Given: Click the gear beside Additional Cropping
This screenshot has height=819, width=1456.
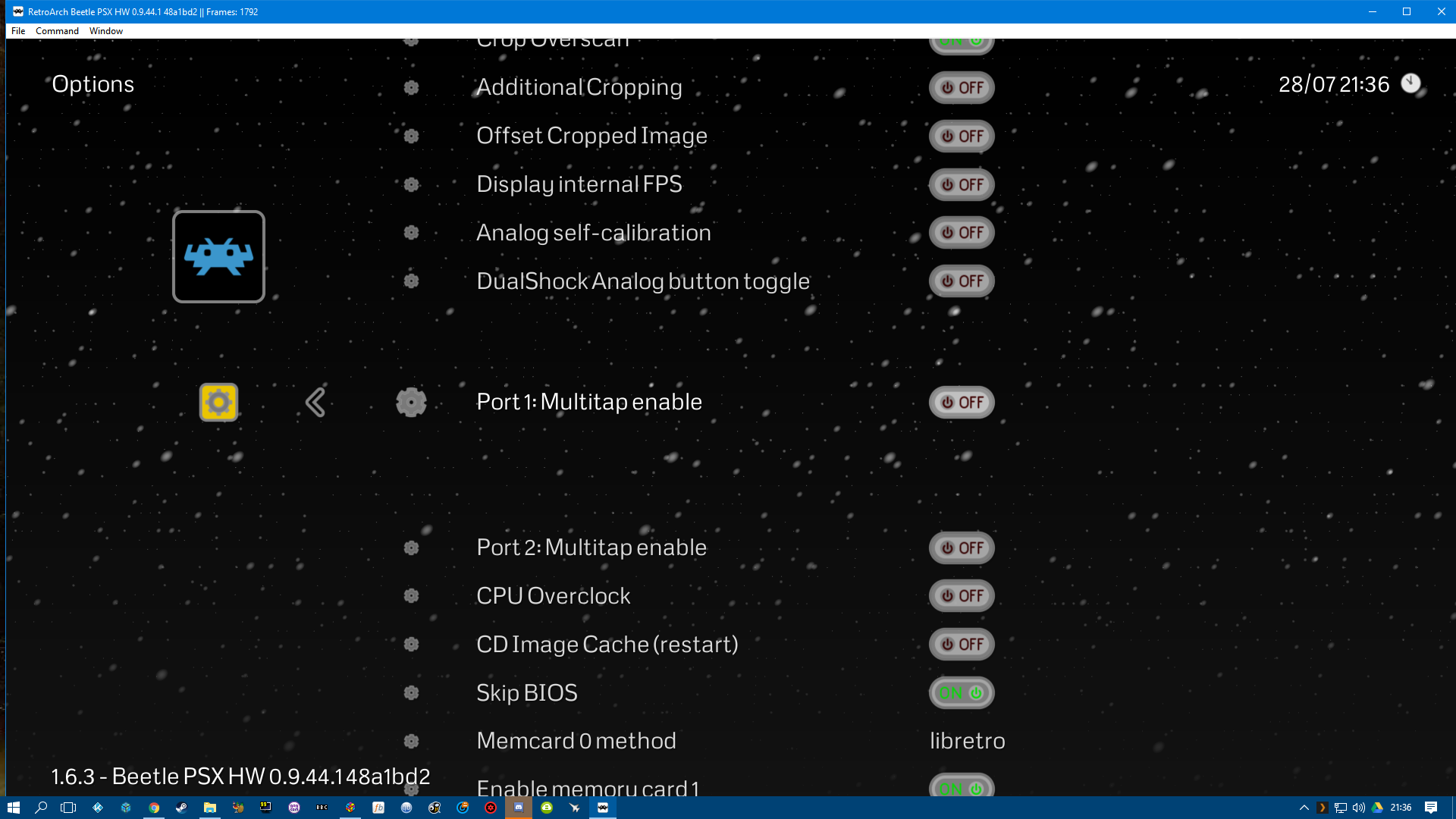Looking at the screenshot, I should coord(411,87).
